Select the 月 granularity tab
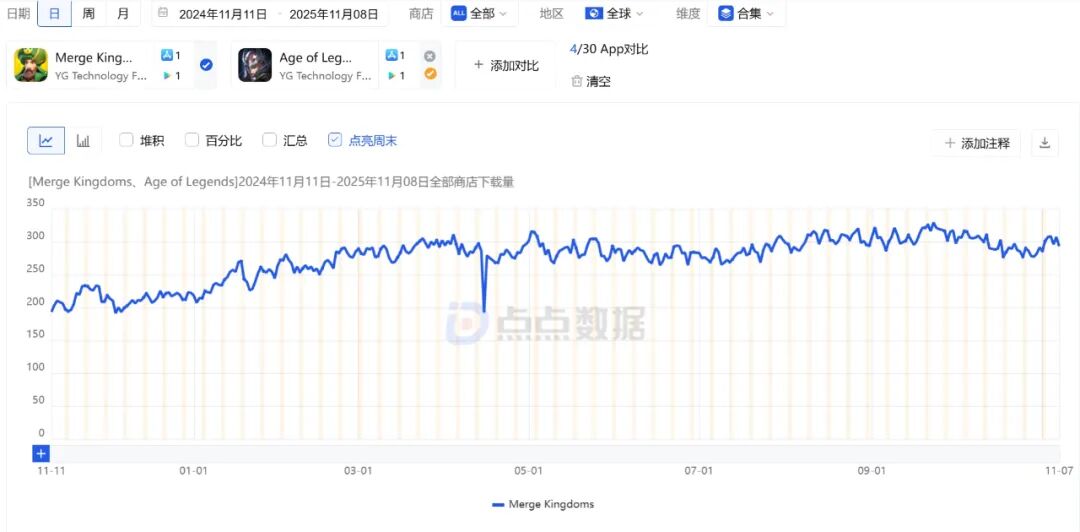Screen dimensions: 1080x532 pos(123,13)
